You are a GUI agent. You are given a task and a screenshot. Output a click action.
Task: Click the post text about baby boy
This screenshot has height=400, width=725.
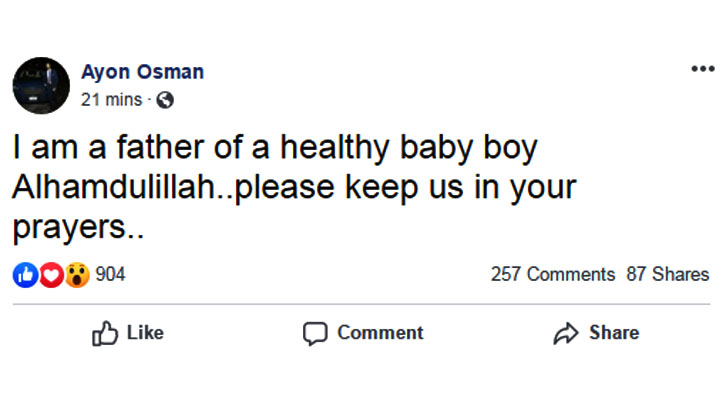294,187
